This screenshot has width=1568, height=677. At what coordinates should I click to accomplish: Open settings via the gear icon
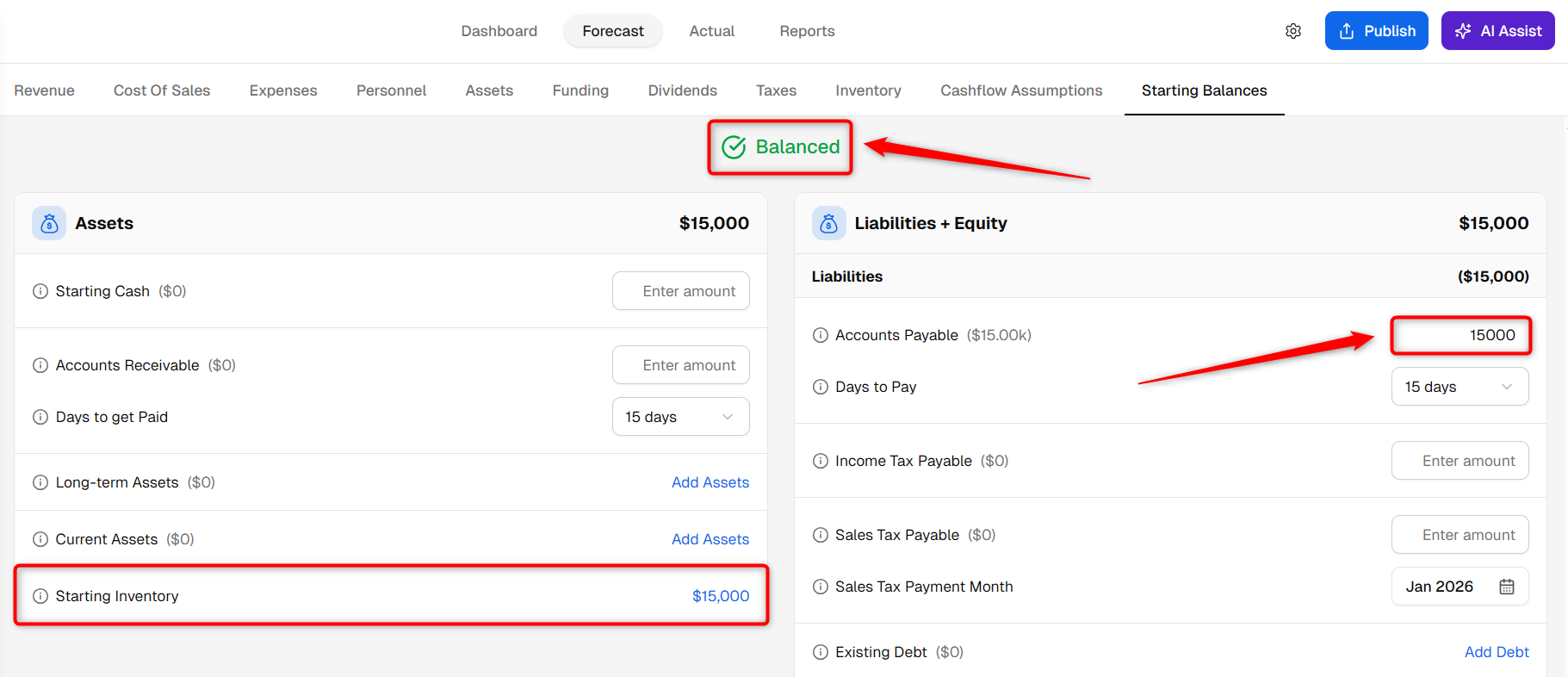(1293, 31)
